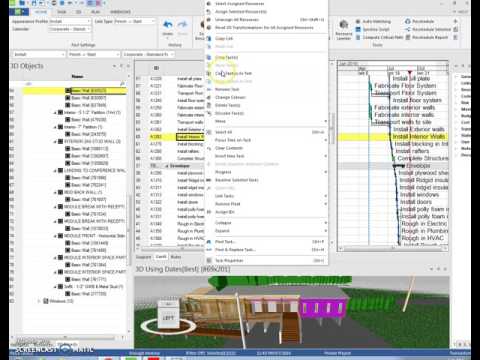480x360 pixels.
Task: Switch to the Gantt tab below task table
Action: 161,257
